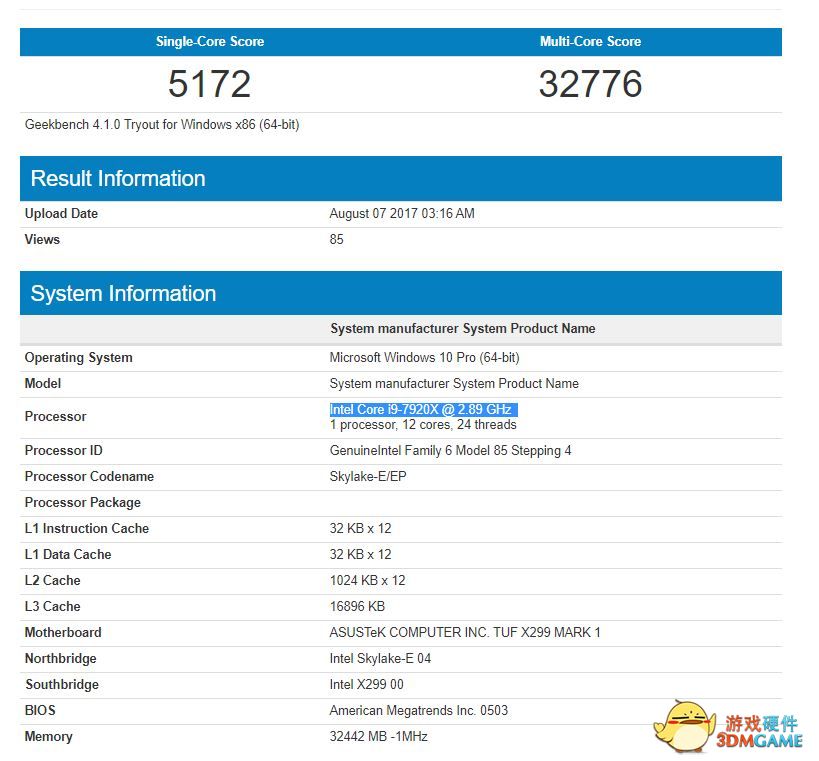Select the L1 Data Cache label
This screenshot has width=819, height=761.
[x=68, y=555]
